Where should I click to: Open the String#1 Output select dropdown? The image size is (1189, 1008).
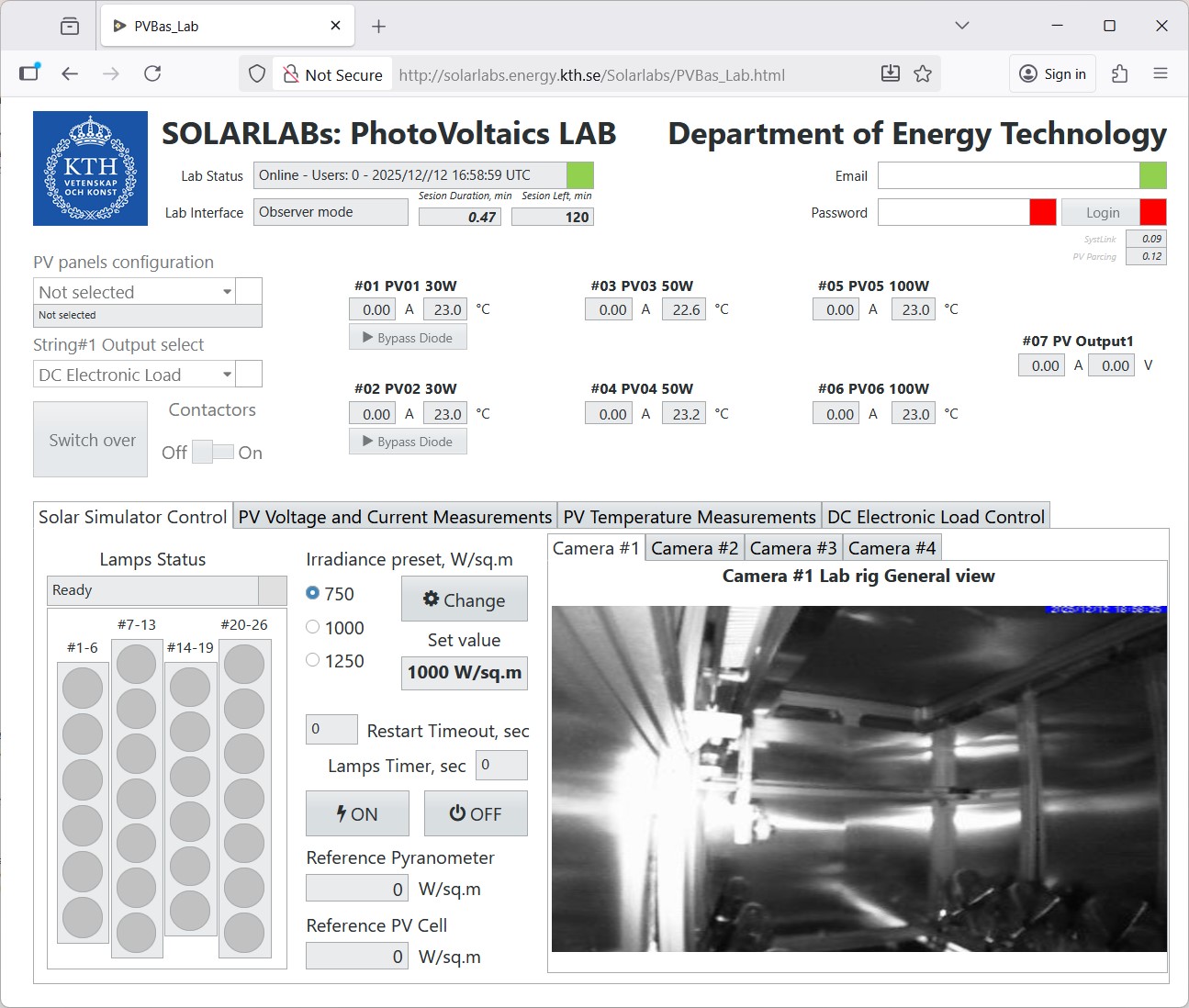pyautogui.click(x=227, y=375)
